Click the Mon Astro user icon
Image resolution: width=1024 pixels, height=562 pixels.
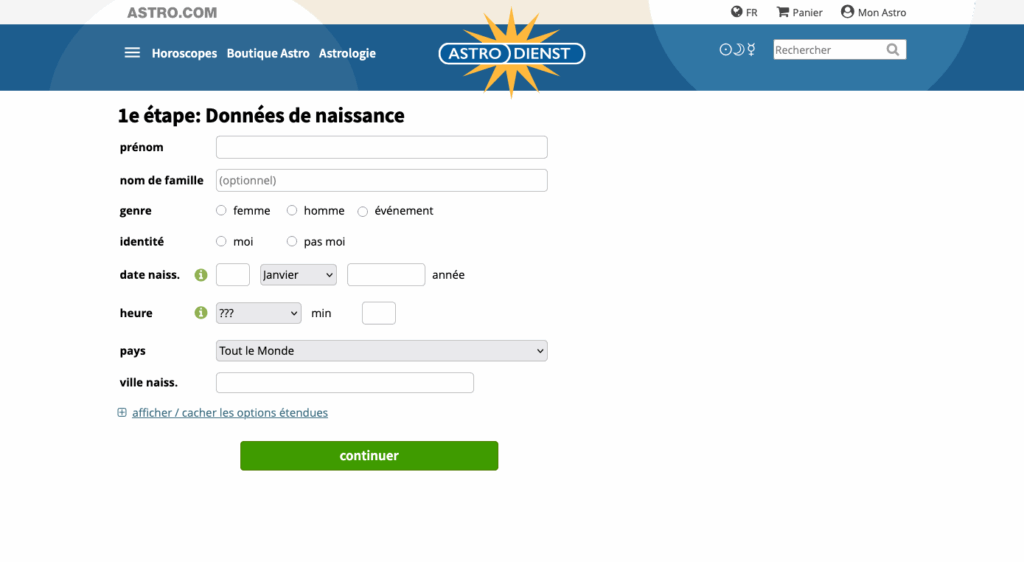[847, 12]
